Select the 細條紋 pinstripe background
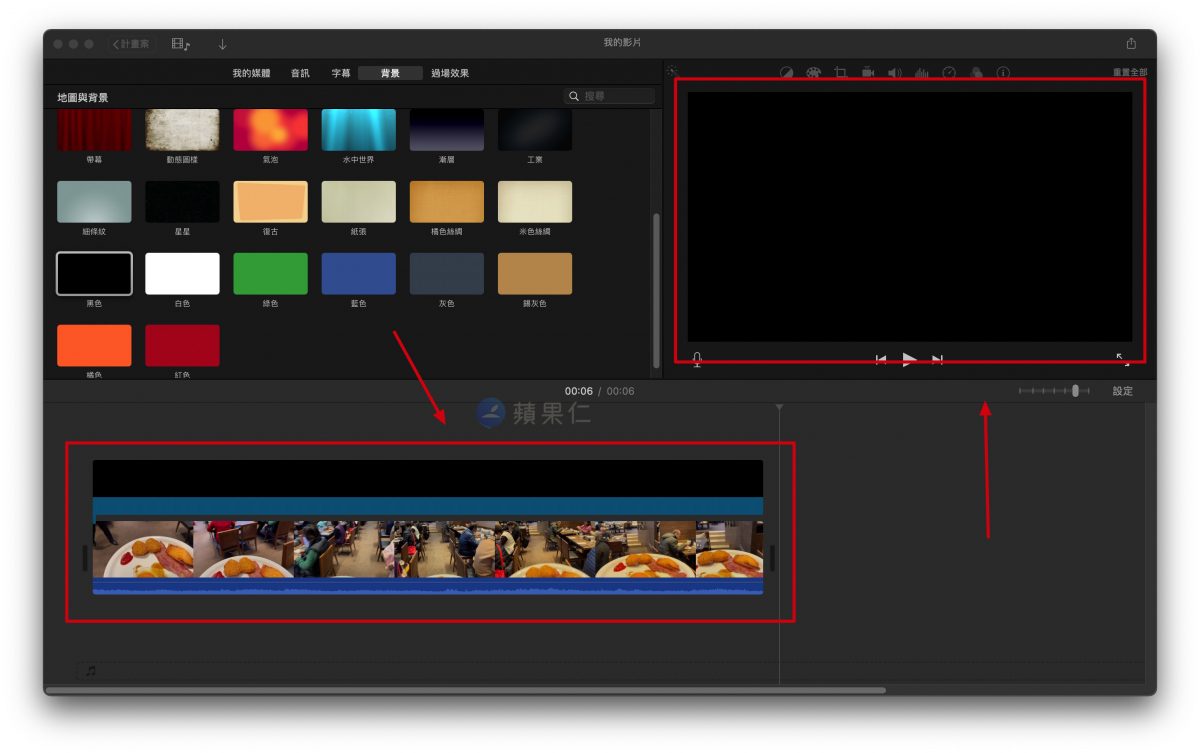Screen dimensions: 1200x753 pos(94,202)
